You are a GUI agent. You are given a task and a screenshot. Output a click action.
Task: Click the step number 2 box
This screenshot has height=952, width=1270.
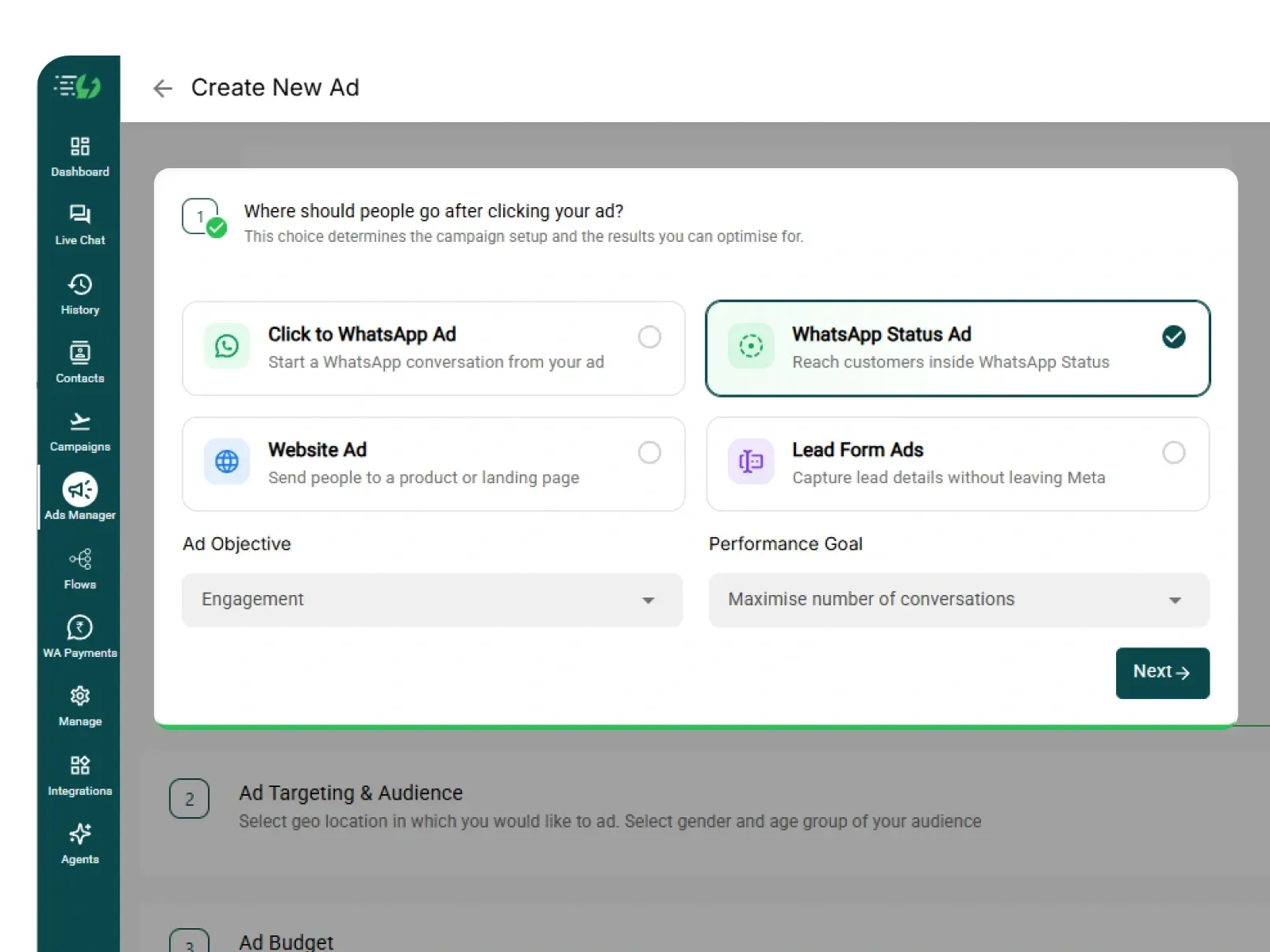click(x=189, y=799)
